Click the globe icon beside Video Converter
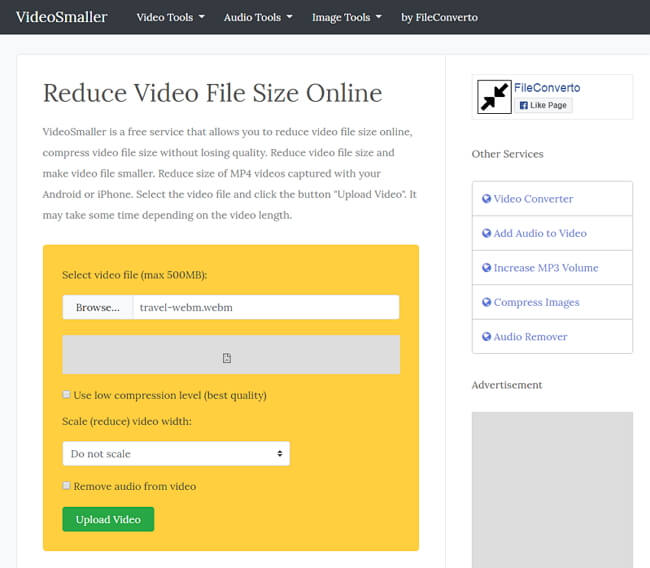This screenshot has height=568, width=650. click(x=486, y=199)
